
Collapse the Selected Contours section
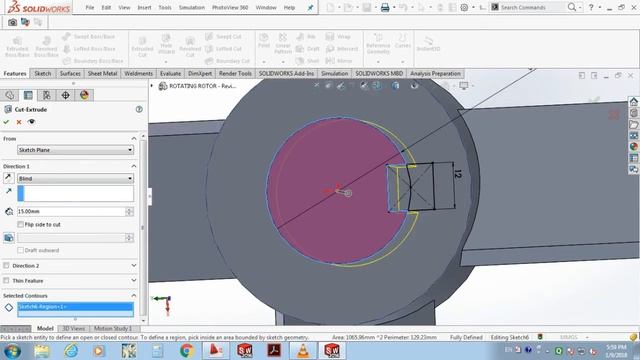pyautogui.click(x=133, y=296)
